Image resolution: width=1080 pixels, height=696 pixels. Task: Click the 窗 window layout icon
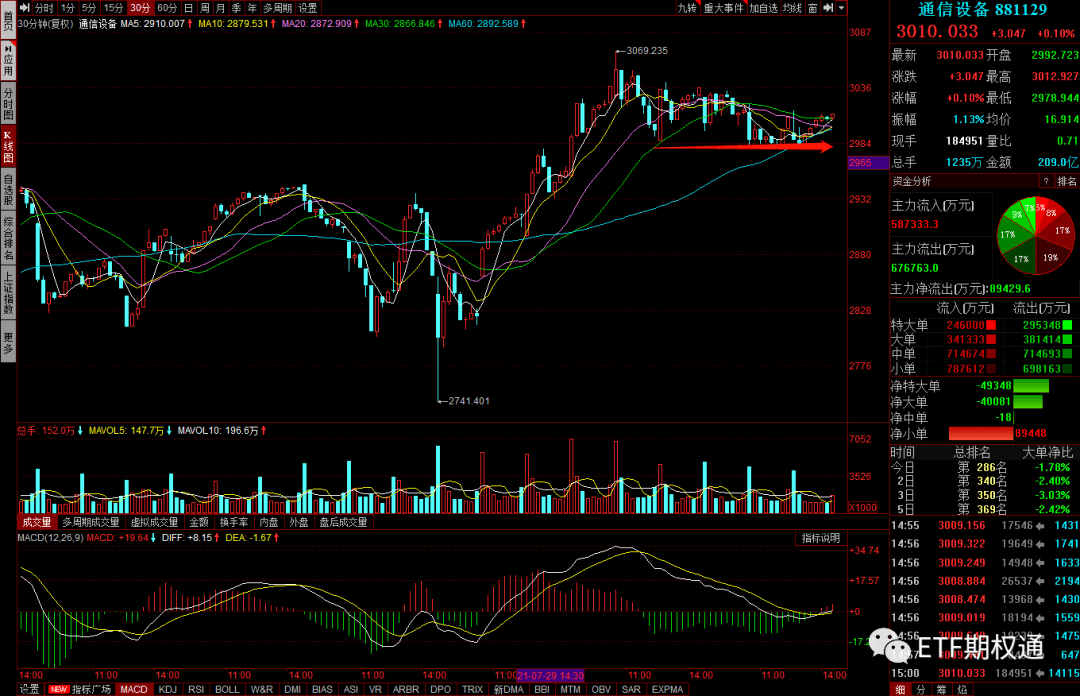coord(812,8)
